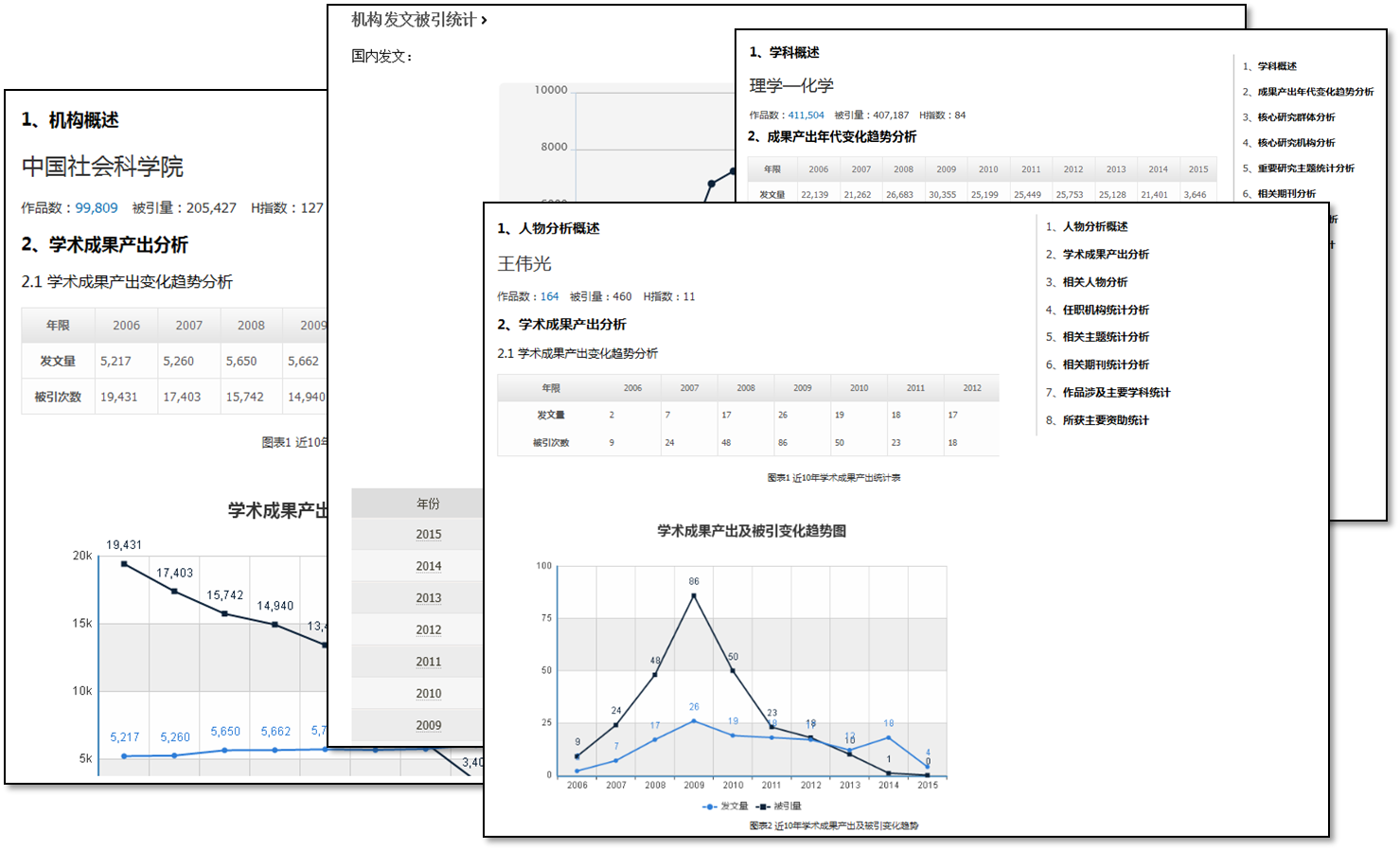Expand the 机构发文被引统计 chevron arrow
This screenshot has width=1400, height=850.
point(484,20)
